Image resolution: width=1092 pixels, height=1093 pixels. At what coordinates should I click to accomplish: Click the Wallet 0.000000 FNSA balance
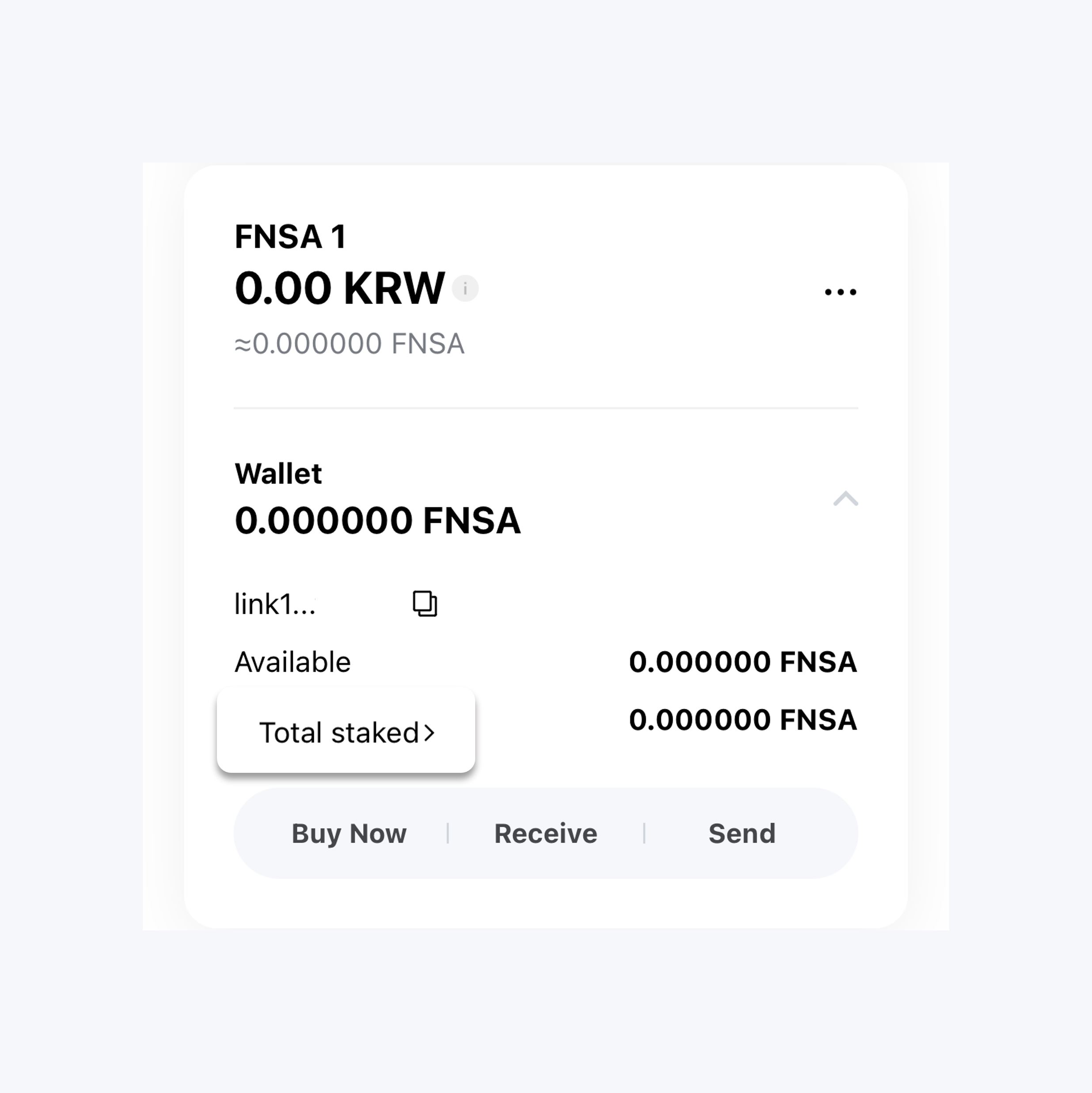[377, 521]
